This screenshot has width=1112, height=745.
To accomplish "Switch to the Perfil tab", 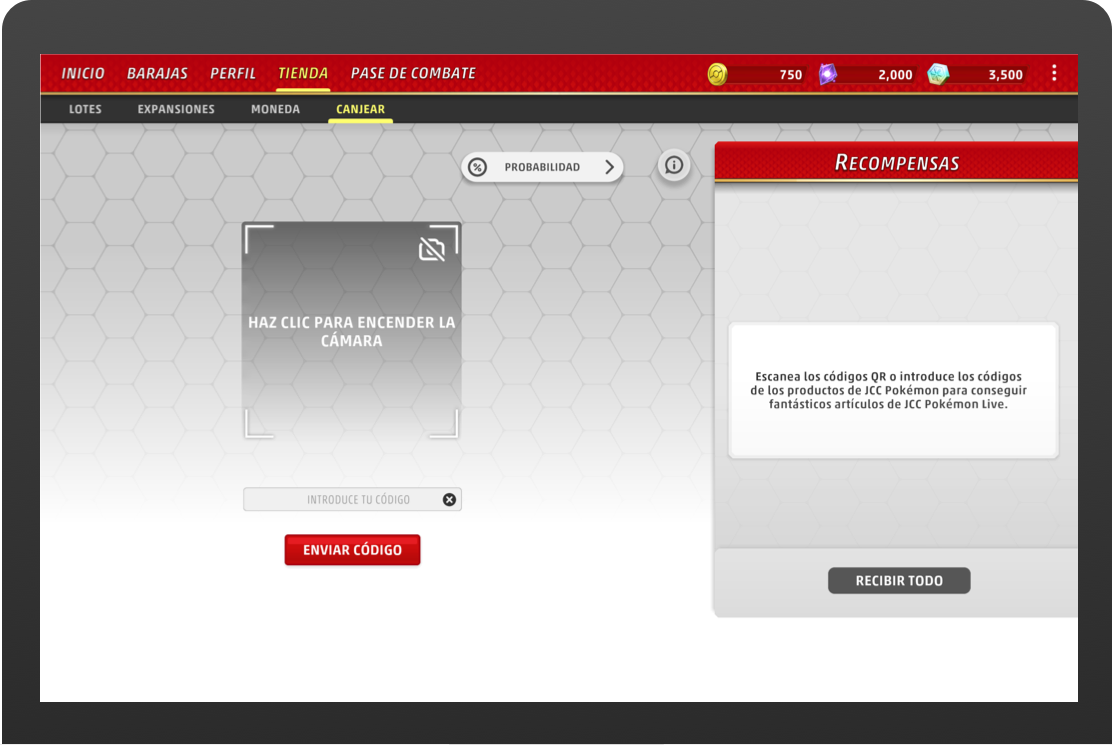I will (x=233, y=74).
